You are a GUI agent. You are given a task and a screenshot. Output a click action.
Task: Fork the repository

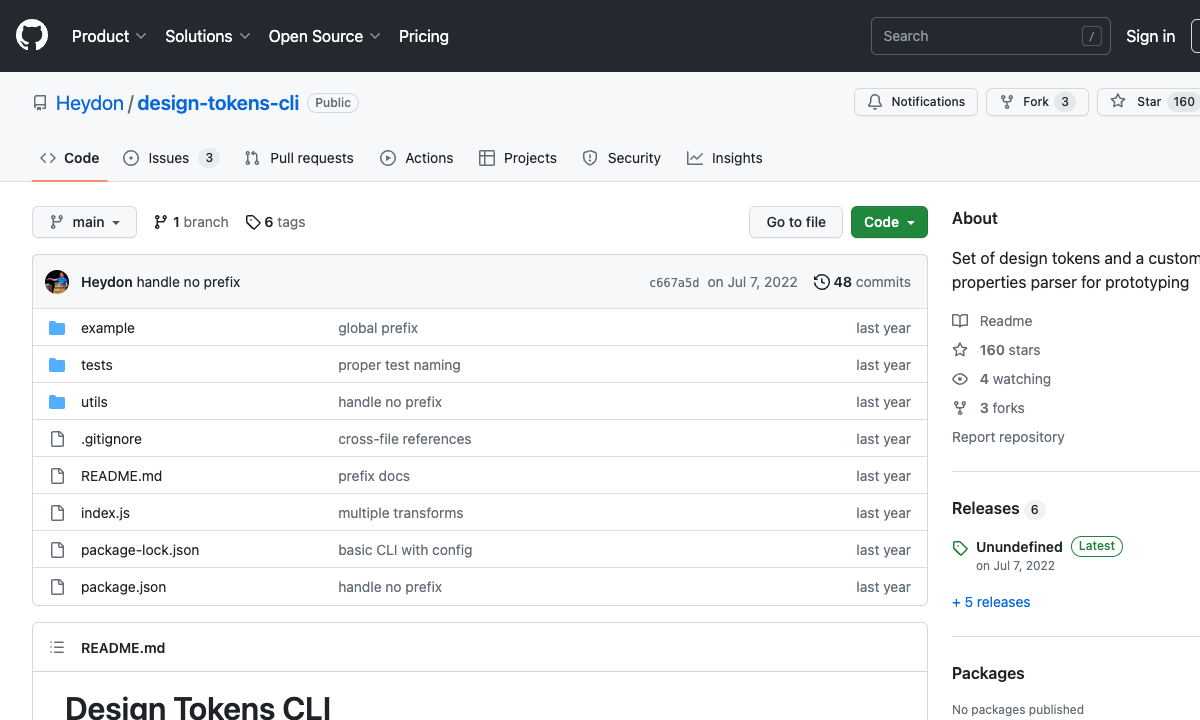point(1037,101)
